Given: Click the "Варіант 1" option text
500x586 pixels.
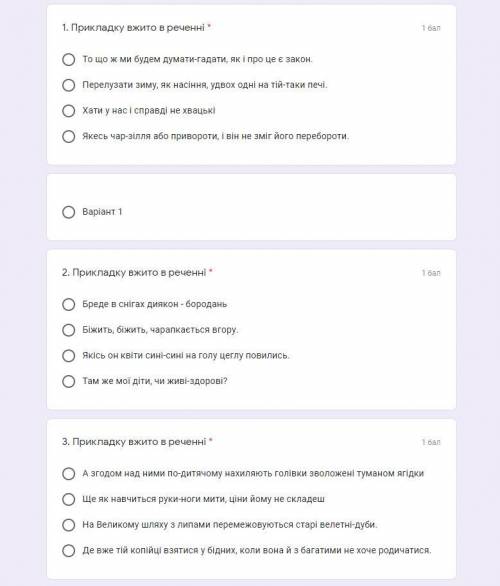Looking at the screenshot, I should pos(102,212).
